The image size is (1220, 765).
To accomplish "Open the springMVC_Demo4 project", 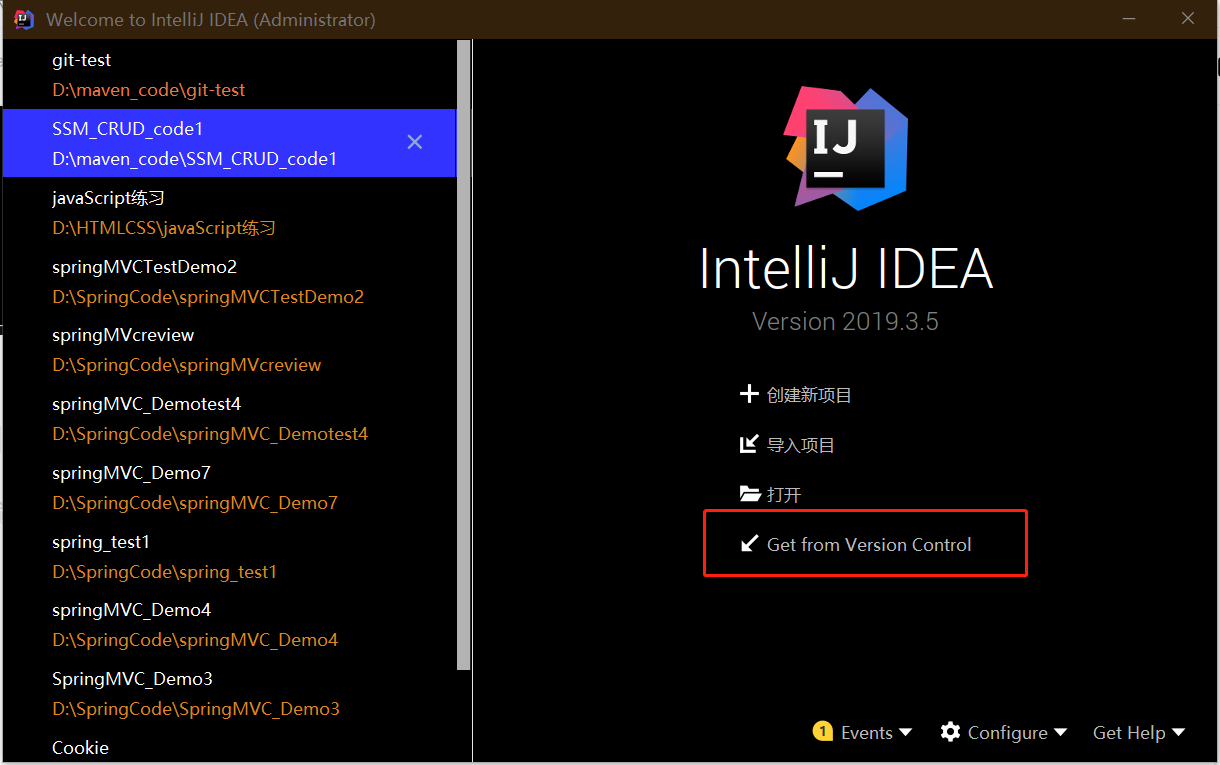I will (x=229, y=624).
